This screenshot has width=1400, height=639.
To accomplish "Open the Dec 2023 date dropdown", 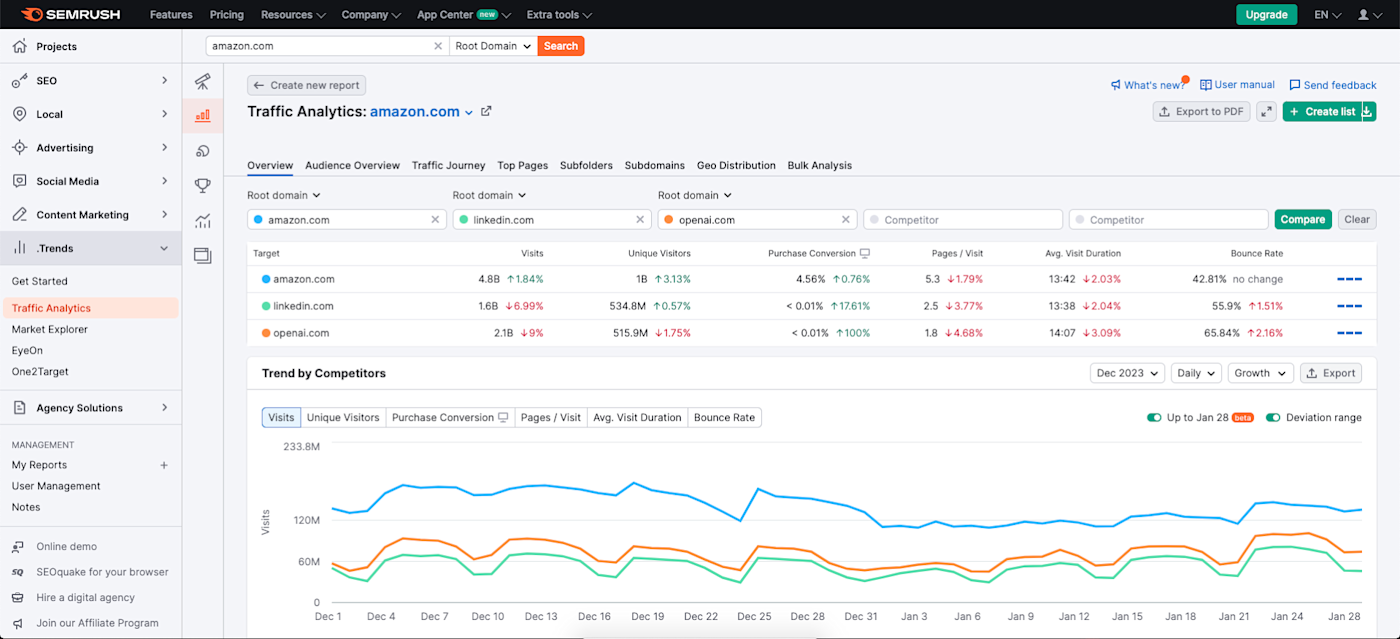I will pos(1127,373).
